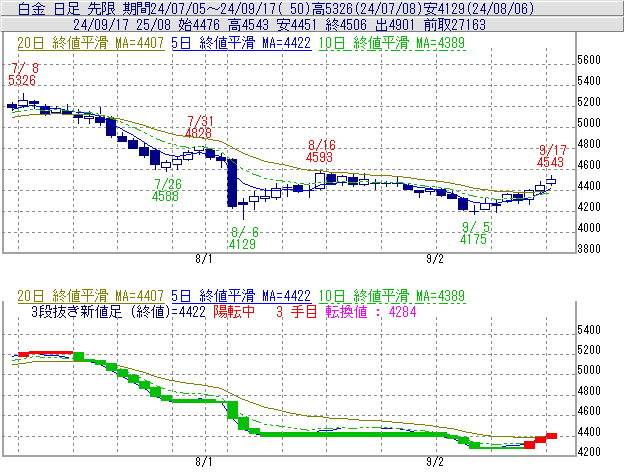Click the 3800 price axis label on upper chart
This screenshot has height=475, width=624.
589,249
